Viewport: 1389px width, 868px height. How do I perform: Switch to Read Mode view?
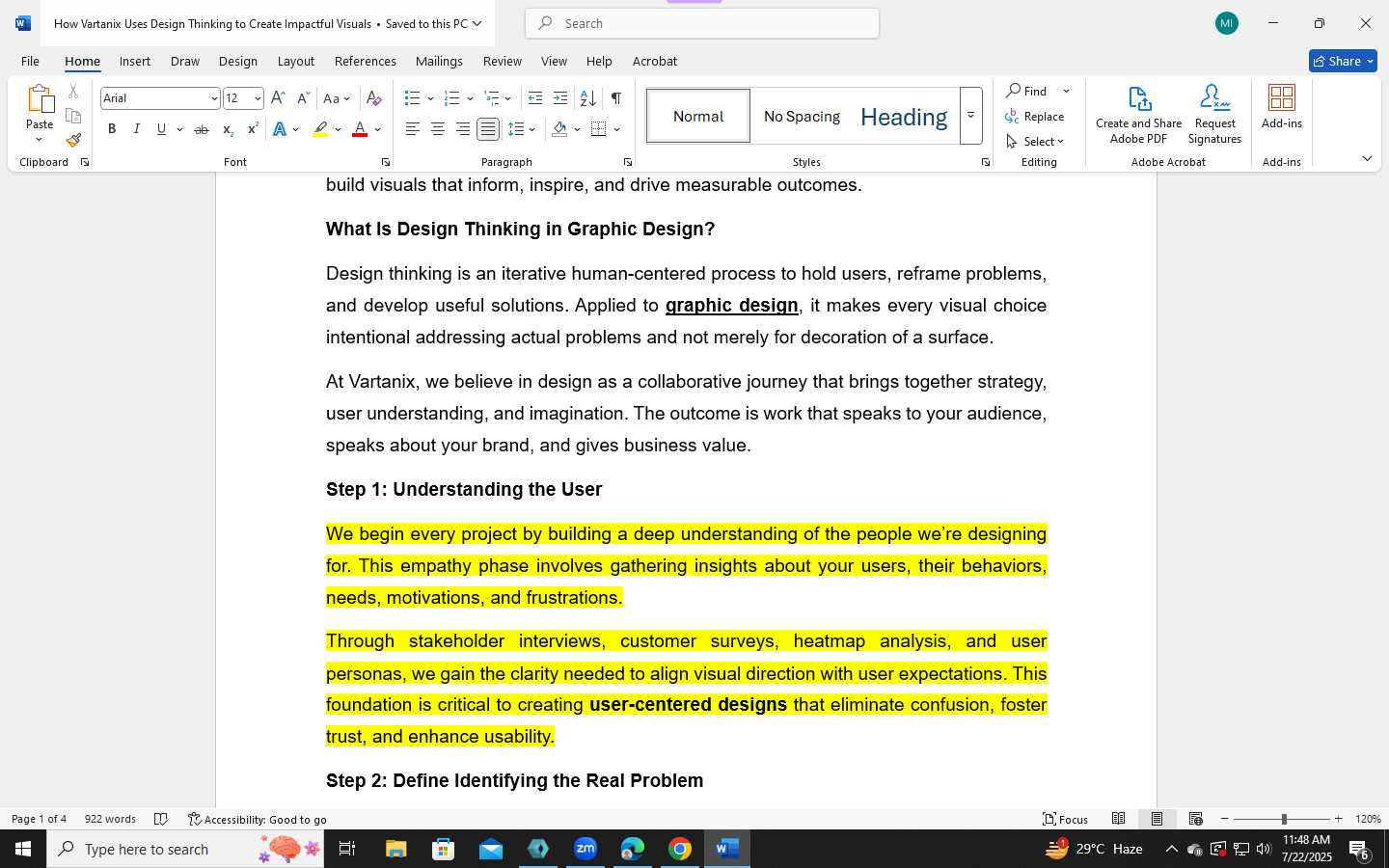tap(1118, 819)
